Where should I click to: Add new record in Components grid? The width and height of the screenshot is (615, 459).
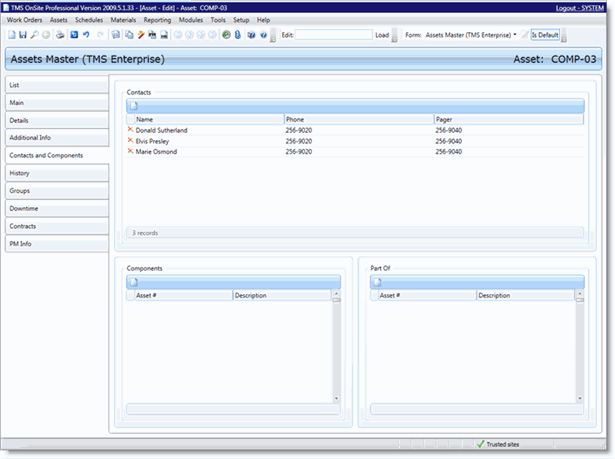coord(134,282)
